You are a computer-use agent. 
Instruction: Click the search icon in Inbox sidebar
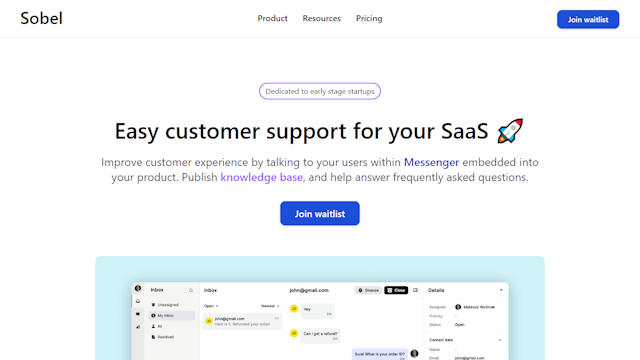coord(191,290)
